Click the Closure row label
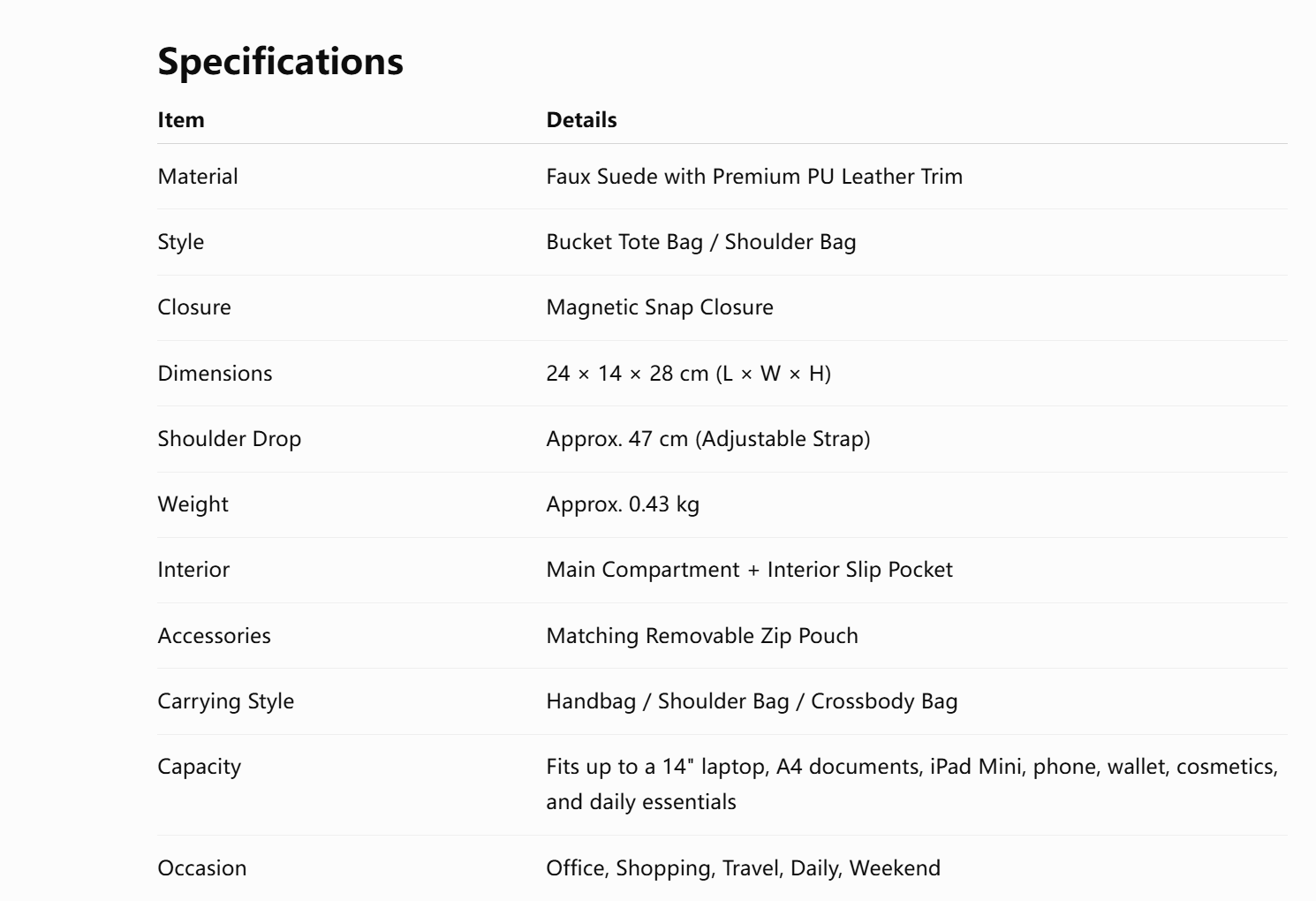This screenshot has width=1316, height=901. click(x=194, y=307)
